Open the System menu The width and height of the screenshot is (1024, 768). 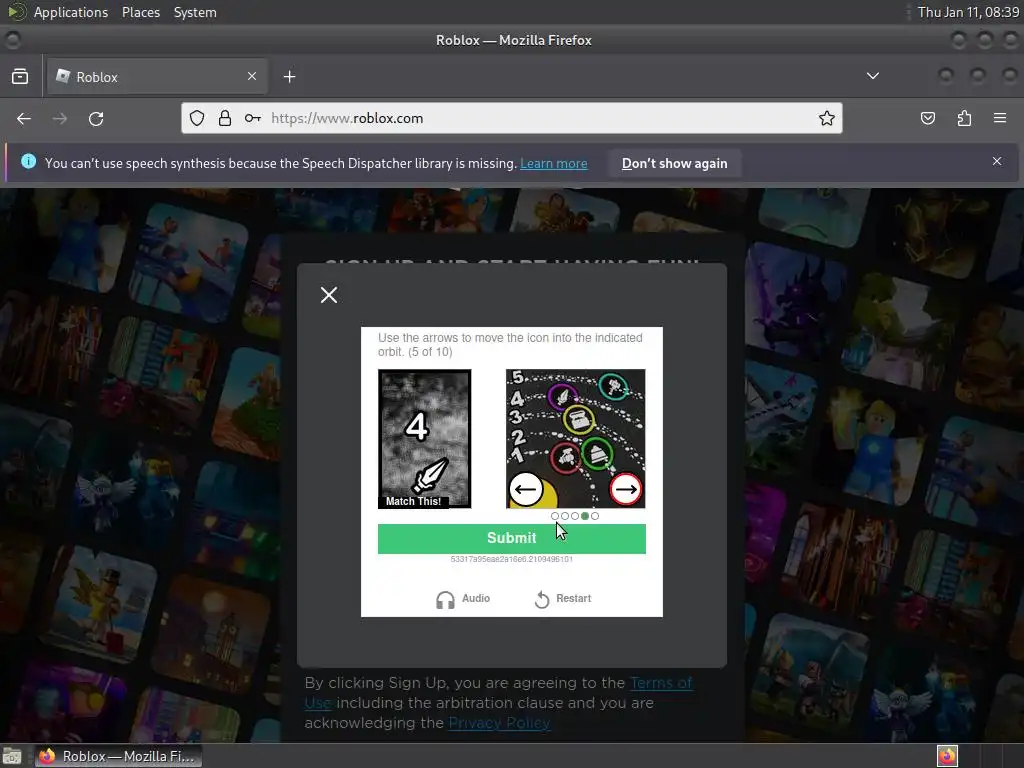point(195,12)
